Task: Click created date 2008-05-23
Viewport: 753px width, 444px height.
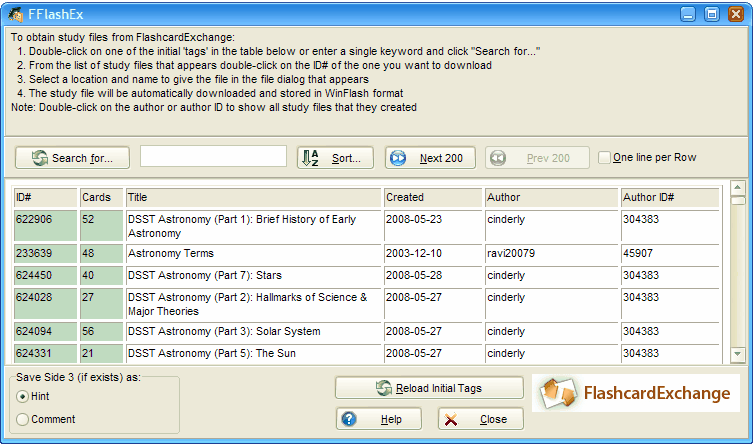Action: coord(413,219)
